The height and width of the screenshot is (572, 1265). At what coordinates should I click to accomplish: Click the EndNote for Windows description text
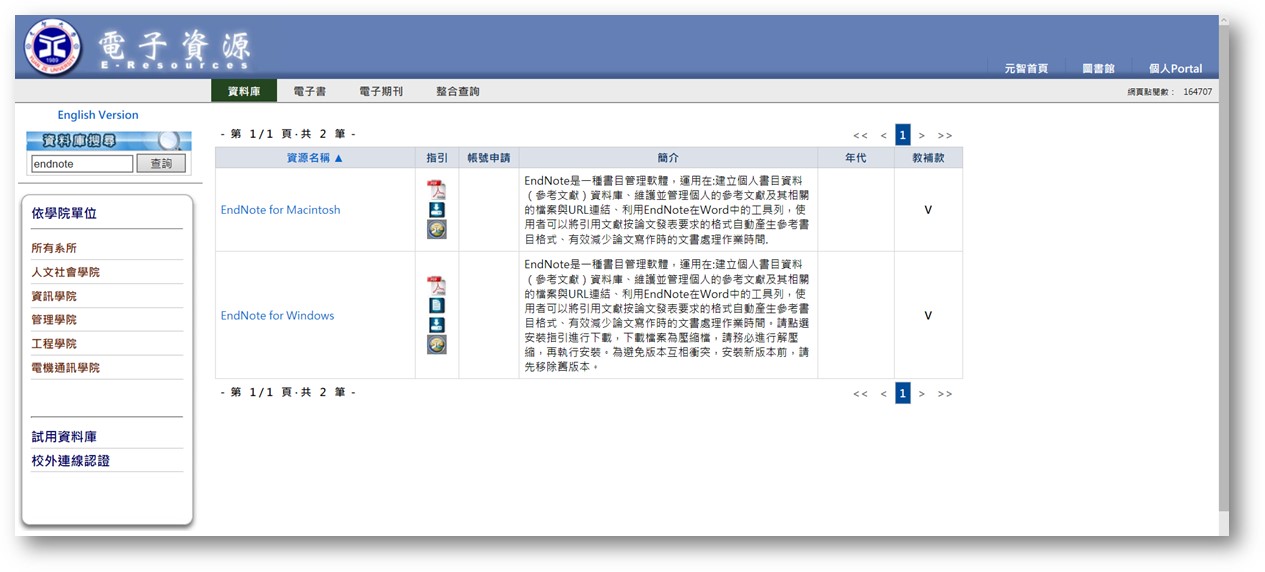point(667,315)
